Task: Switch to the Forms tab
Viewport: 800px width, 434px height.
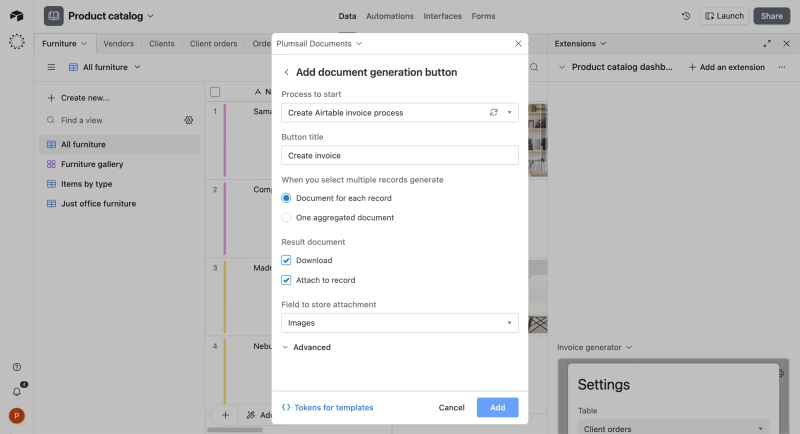Action: tap(483, 16)
